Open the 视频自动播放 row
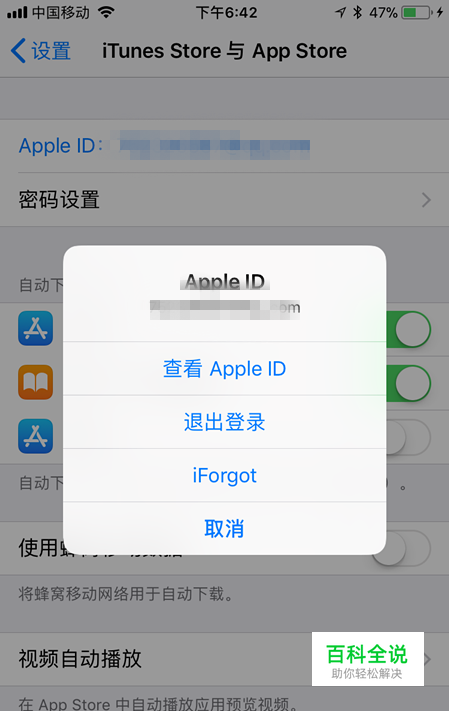The width and height of the screenshot is (449, 711). 224,659
